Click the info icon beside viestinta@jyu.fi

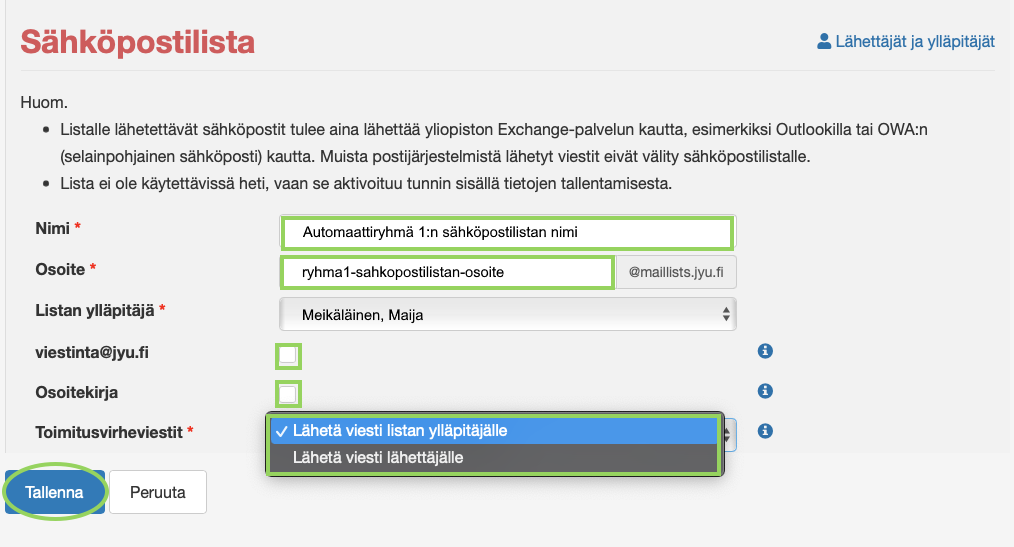766,351
